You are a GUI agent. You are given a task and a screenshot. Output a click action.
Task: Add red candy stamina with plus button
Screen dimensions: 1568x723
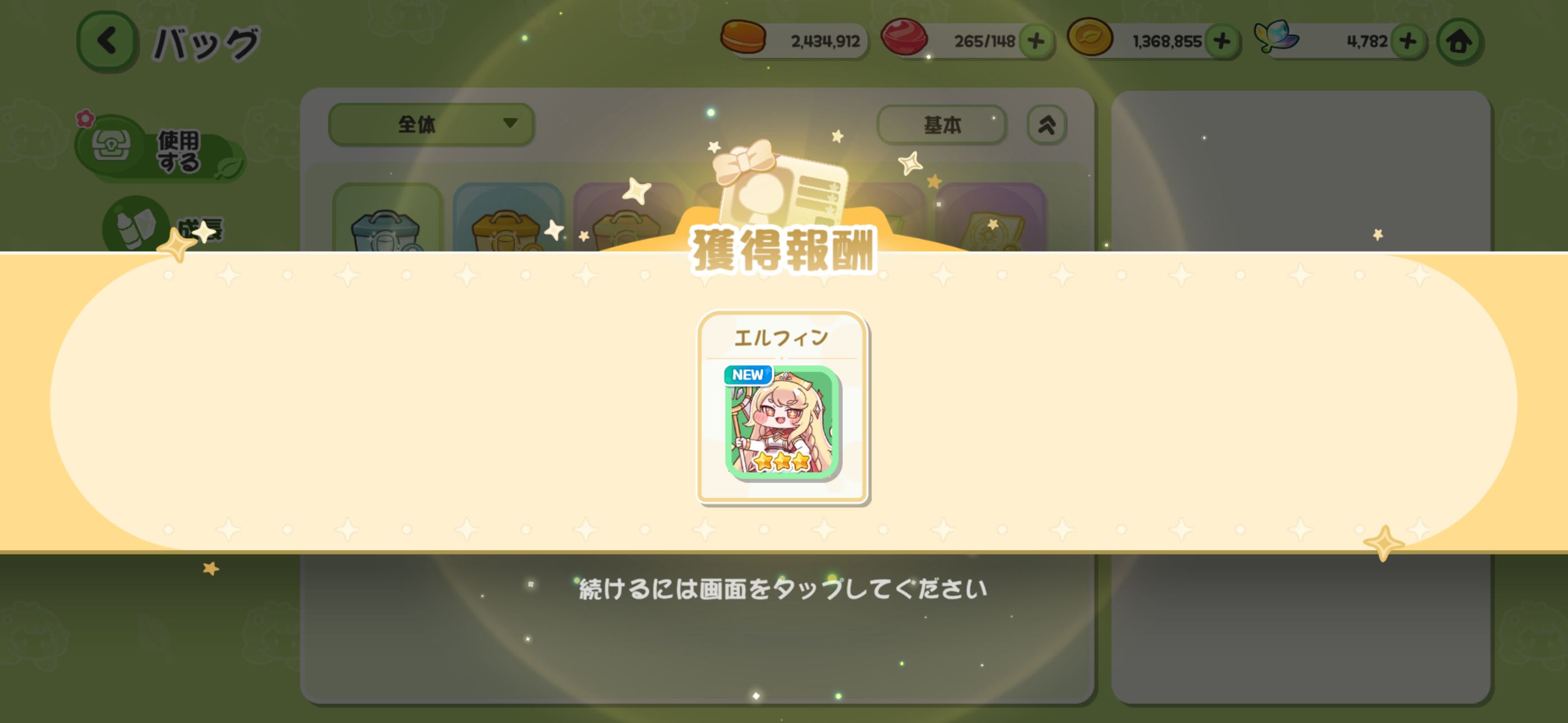[x=1036, y=41]
